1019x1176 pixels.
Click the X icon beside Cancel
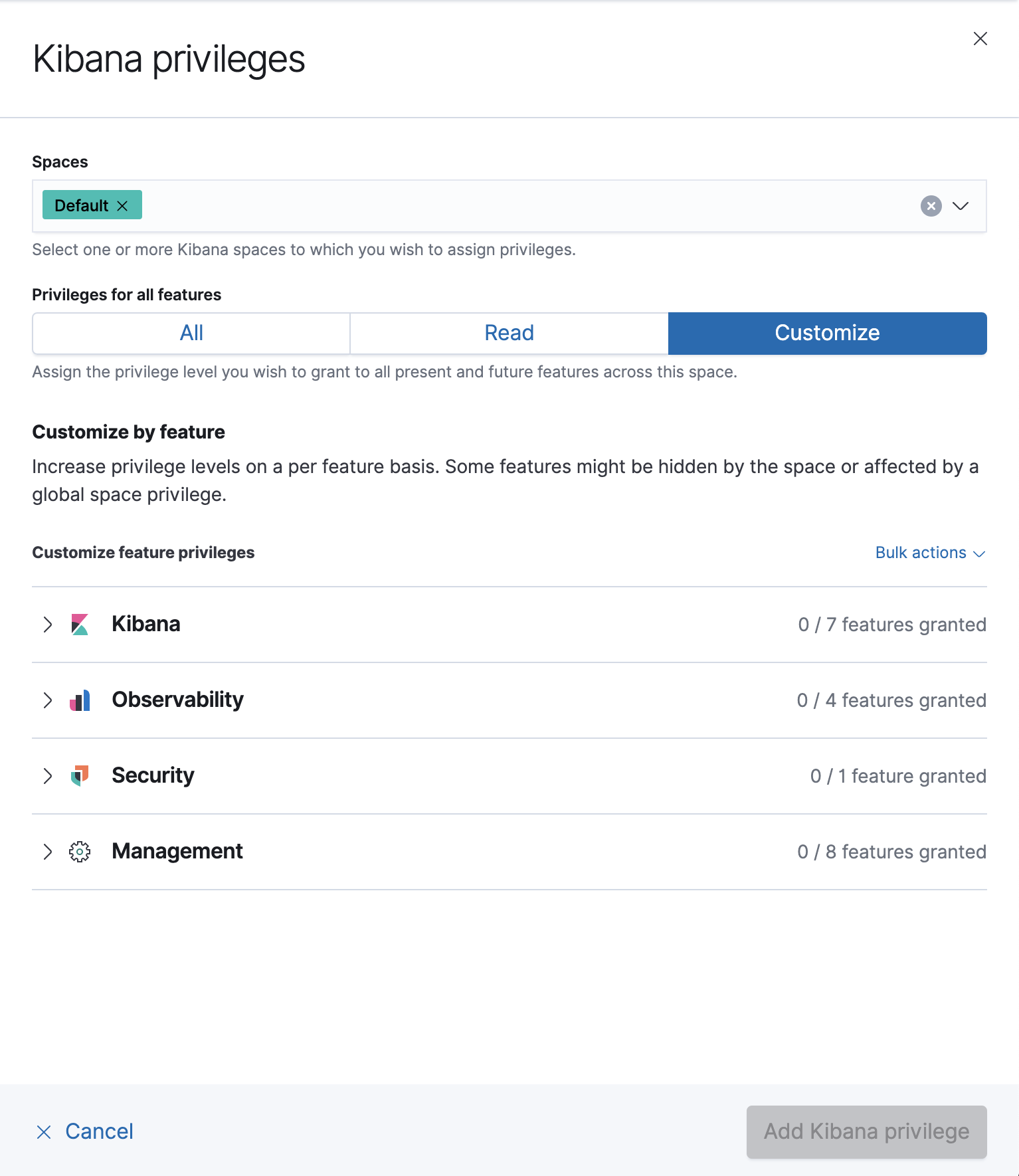[x=44, y=1132]
